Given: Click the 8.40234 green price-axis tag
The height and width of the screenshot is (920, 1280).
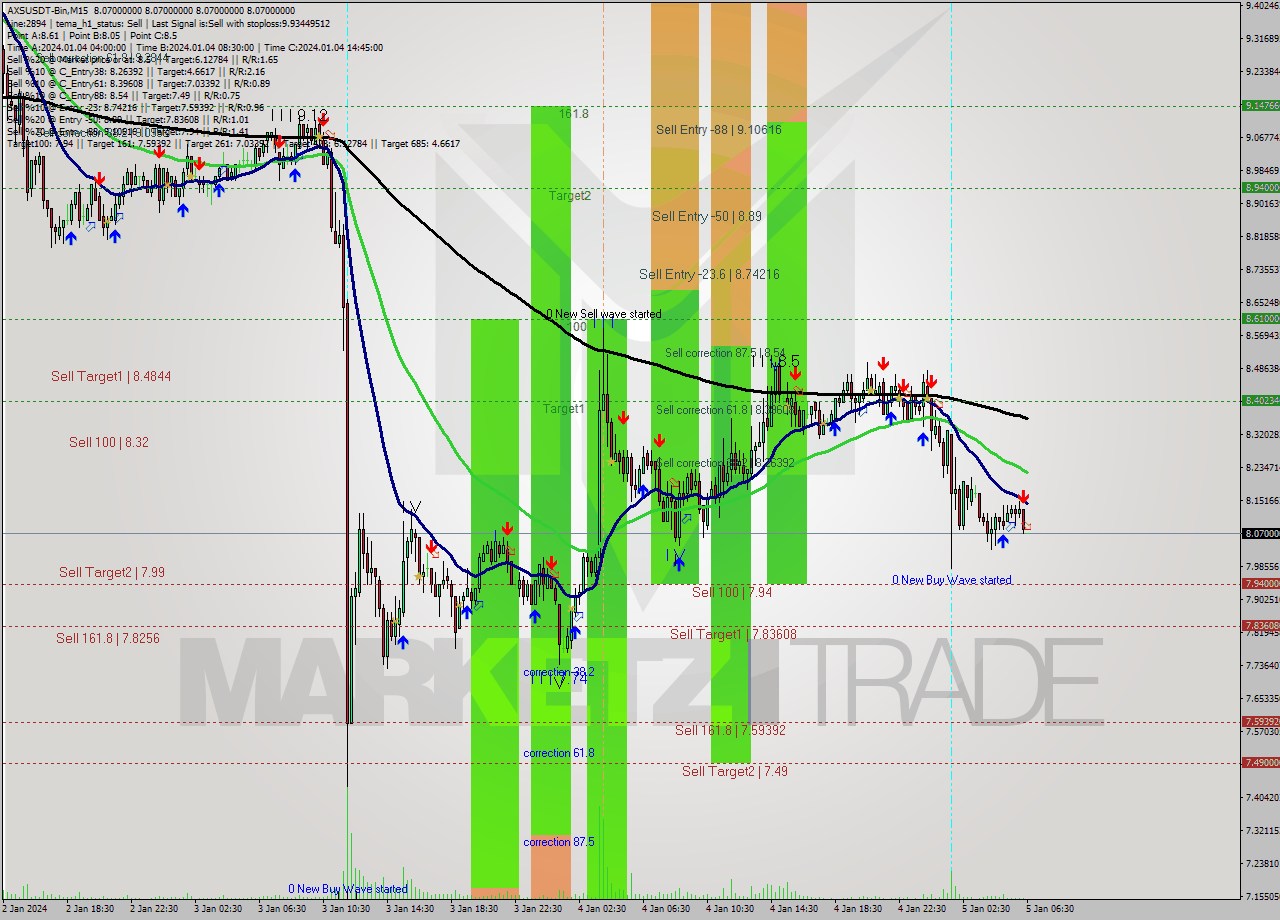Looking at the screenshot, I should point(1260,400).
